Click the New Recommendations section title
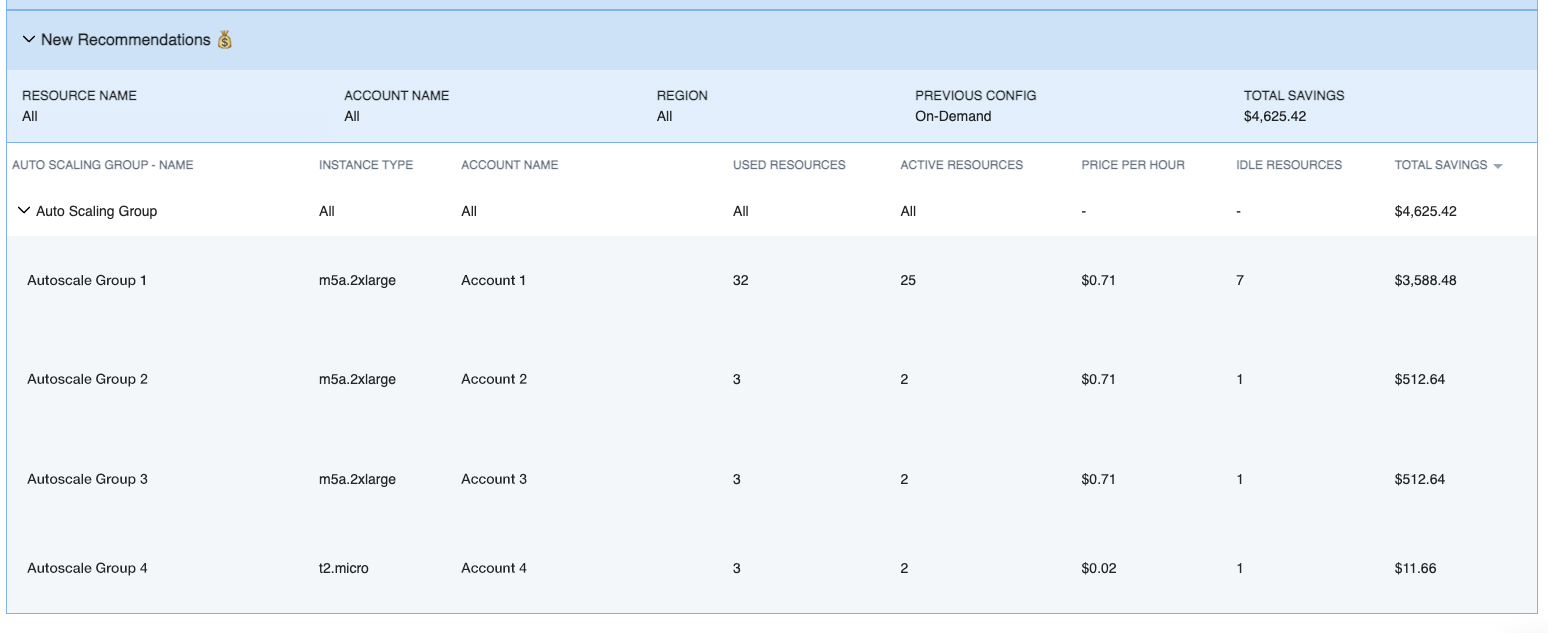The height and width of the screenshot is (633, 1548). (x=126, y=40)
